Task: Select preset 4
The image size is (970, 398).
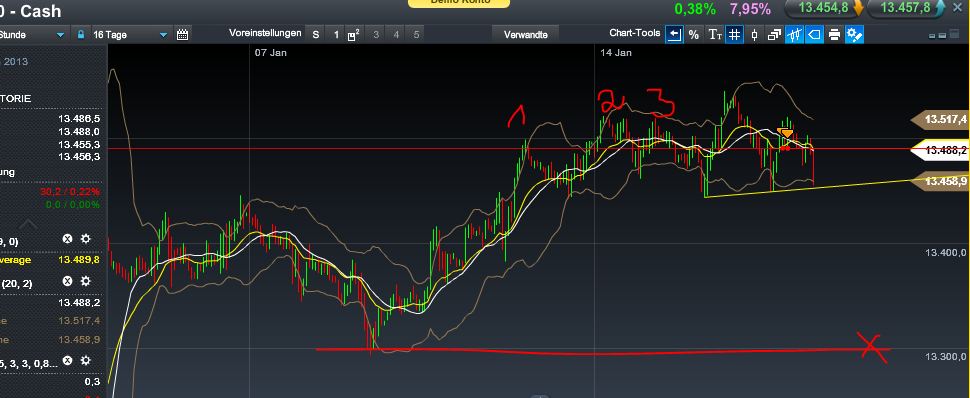Action: tap(396, 35)
